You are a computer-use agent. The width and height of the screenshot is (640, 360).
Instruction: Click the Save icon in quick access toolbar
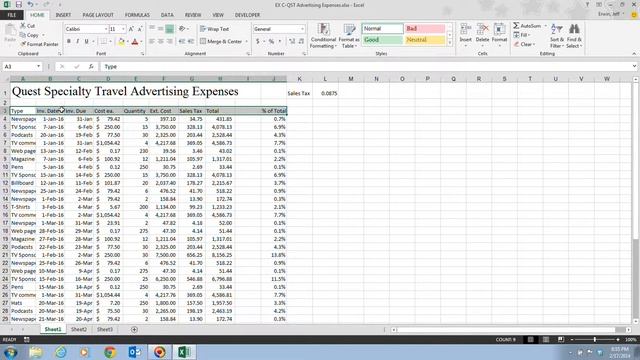(x=19, y=4)
